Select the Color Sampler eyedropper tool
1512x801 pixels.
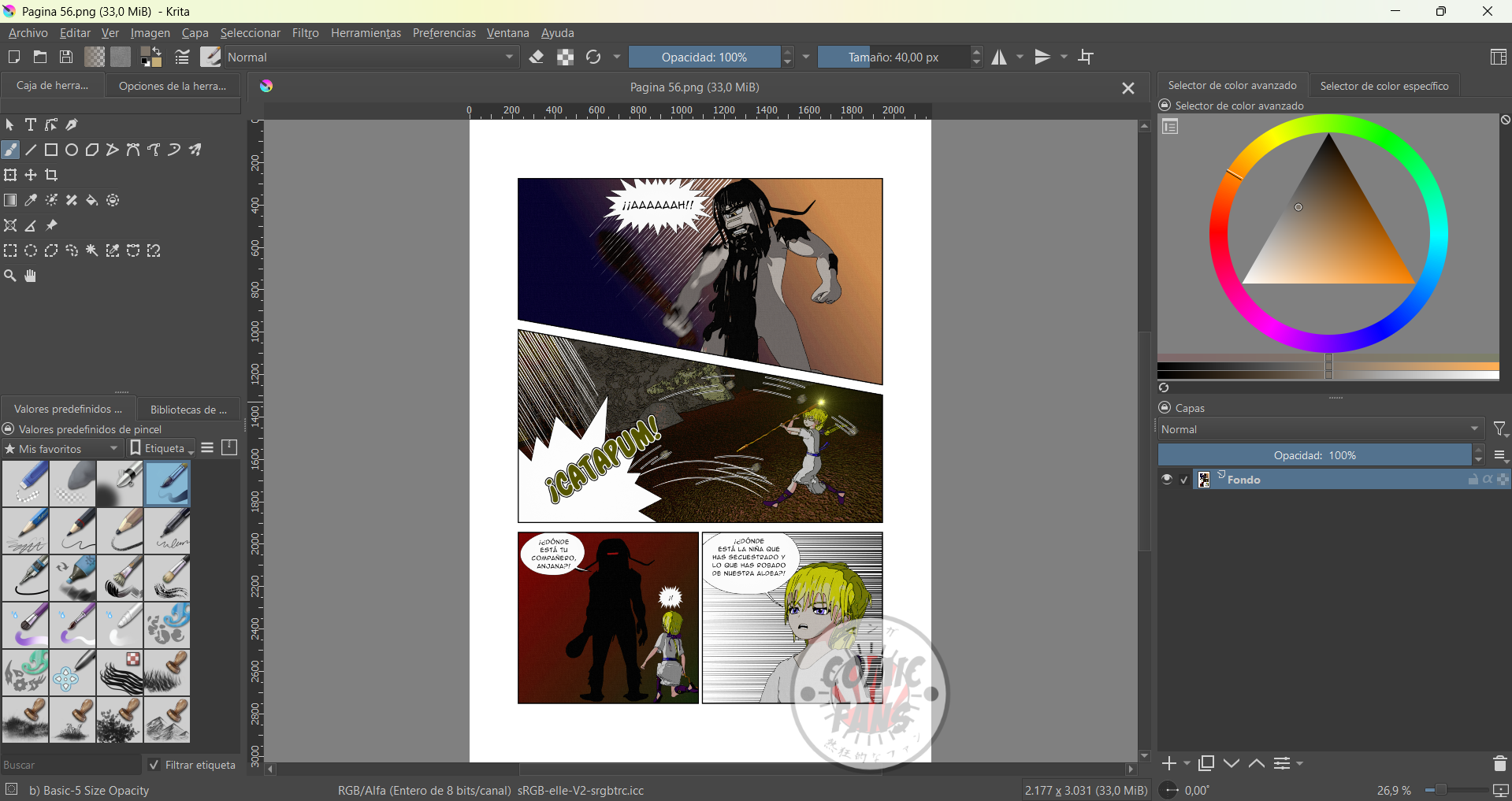[x=31, y=201]
